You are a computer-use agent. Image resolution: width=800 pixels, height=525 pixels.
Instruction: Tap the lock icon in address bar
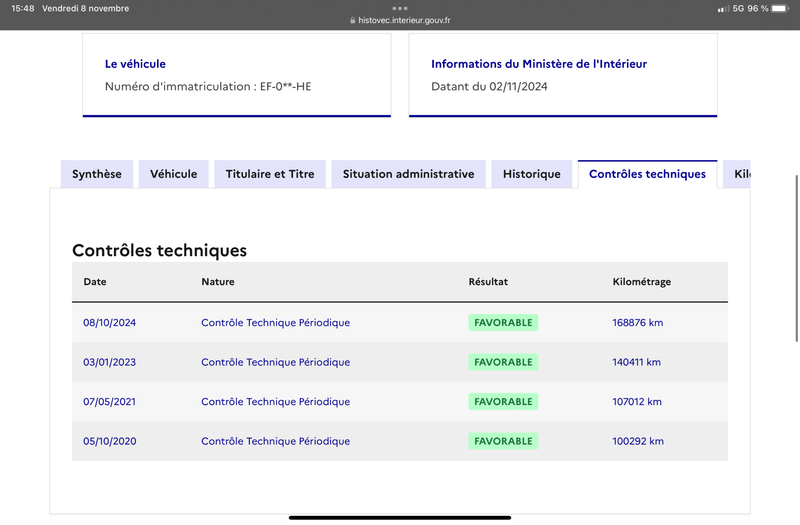tap(353, 20)
